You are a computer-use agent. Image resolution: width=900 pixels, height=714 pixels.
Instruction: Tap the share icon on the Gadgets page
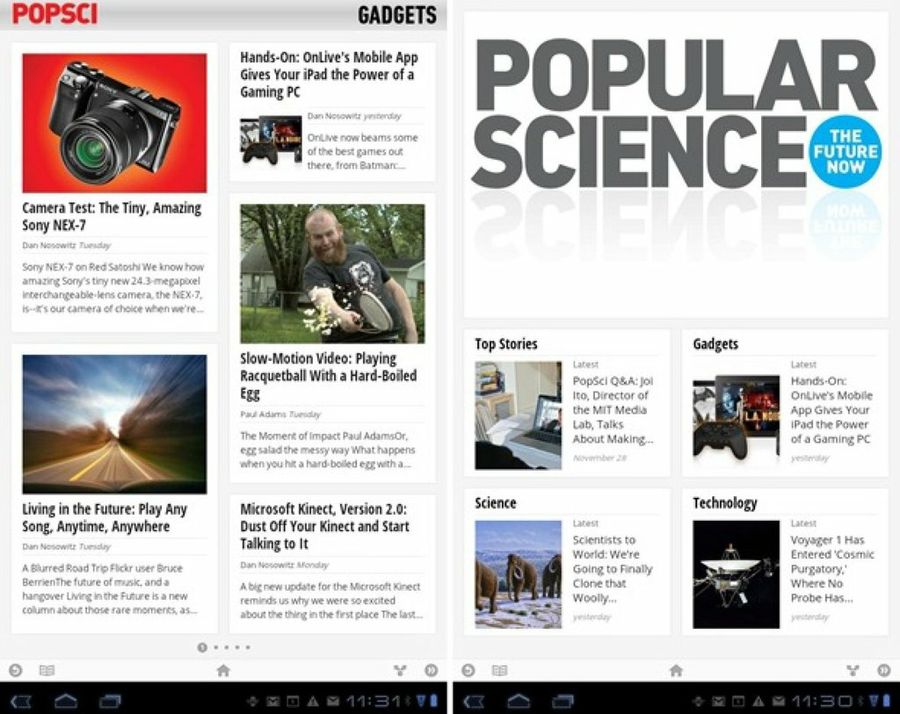point(400,671)
